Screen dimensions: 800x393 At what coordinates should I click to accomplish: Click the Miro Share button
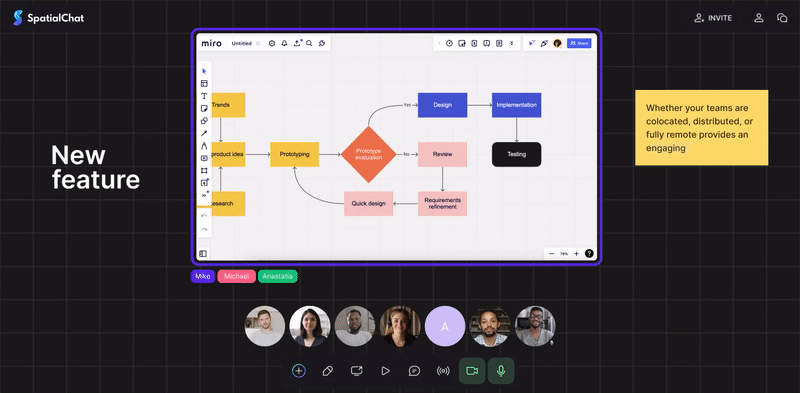click(x=579, y=43)
